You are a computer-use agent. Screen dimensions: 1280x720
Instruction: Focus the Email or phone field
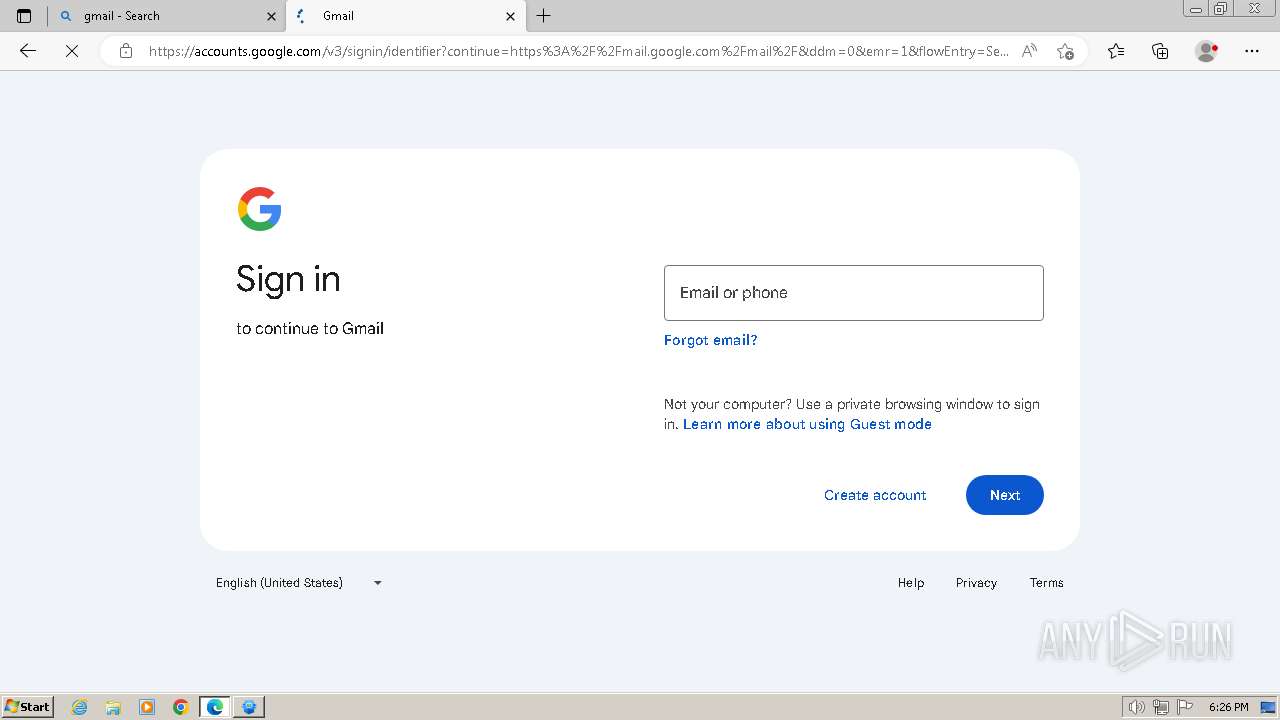(x=854, y=293)
